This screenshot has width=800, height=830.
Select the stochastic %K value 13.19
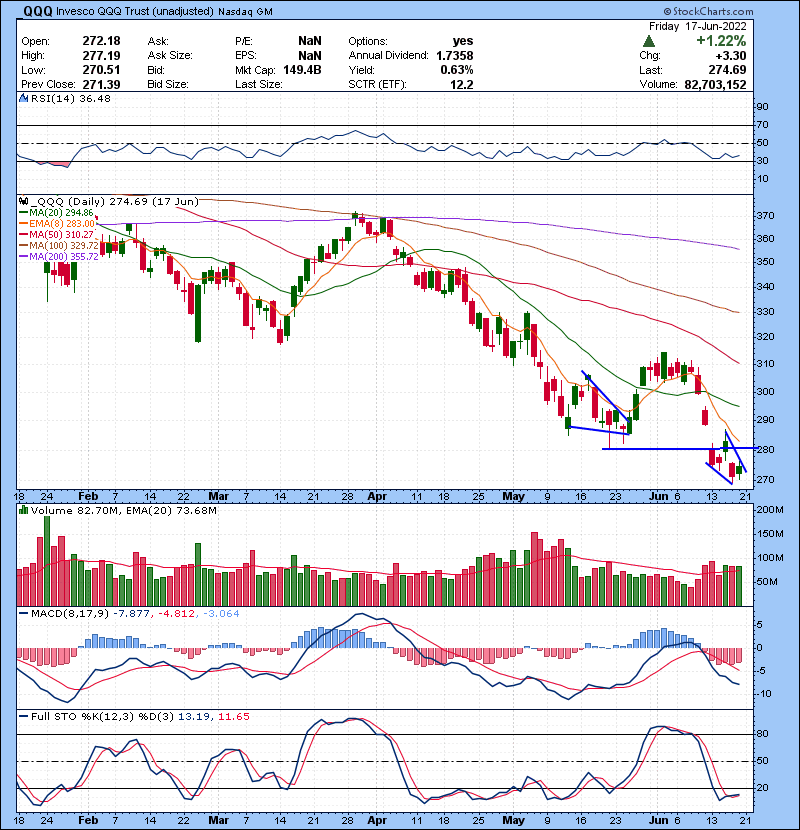tap(194, 717)
